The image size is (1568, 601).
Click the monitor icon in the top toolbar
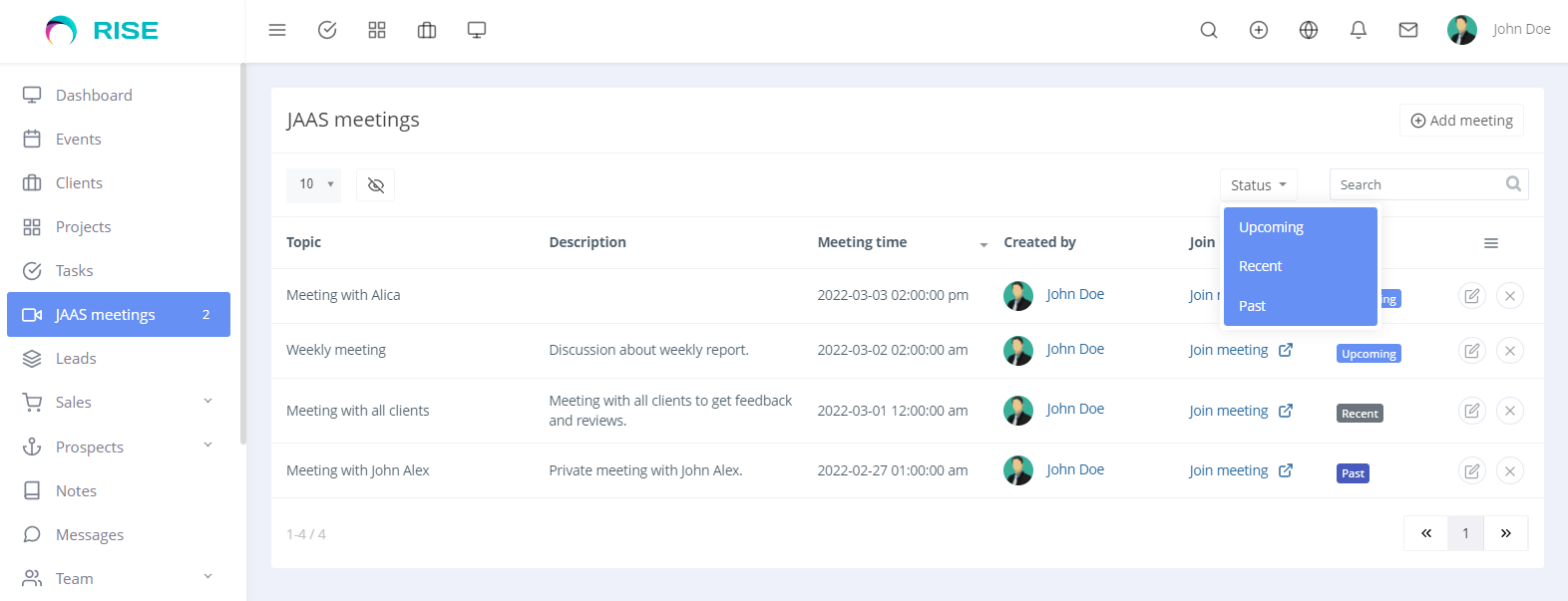[x=476, y=30]
